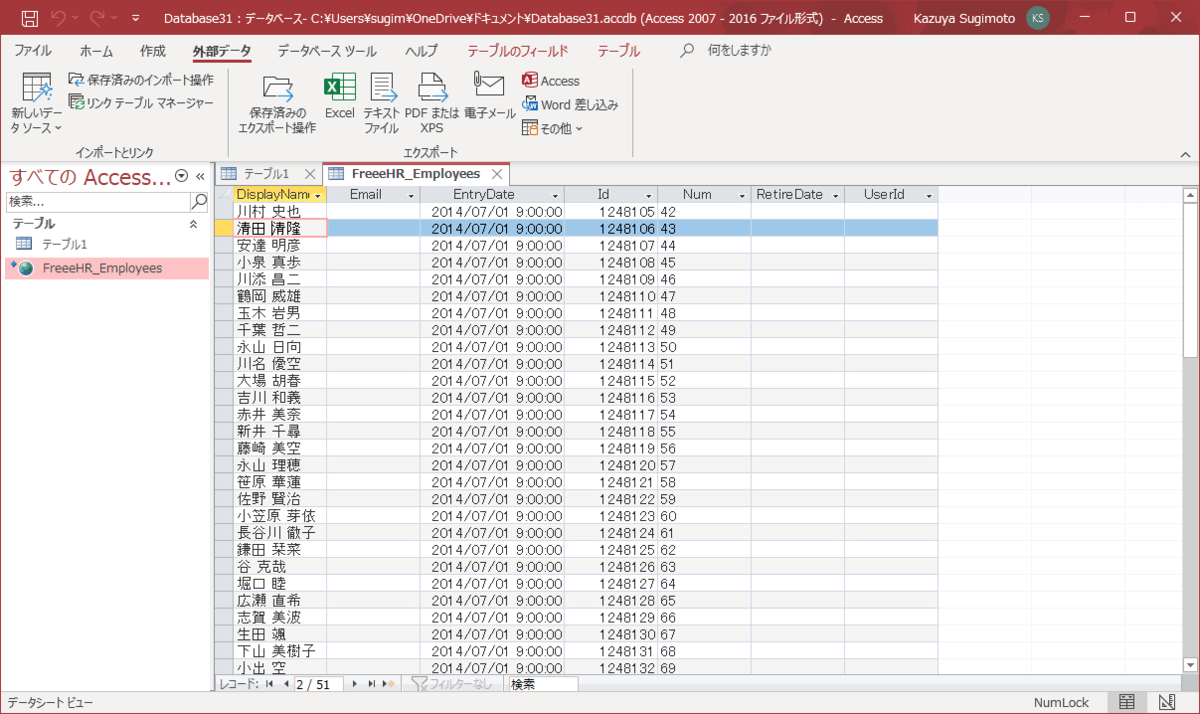This screenshot has width=1200, height=714.
Task: Open New Data Source (新しいデータソース) dropdown
Action: pyautogui.click(x=36, y=104)
